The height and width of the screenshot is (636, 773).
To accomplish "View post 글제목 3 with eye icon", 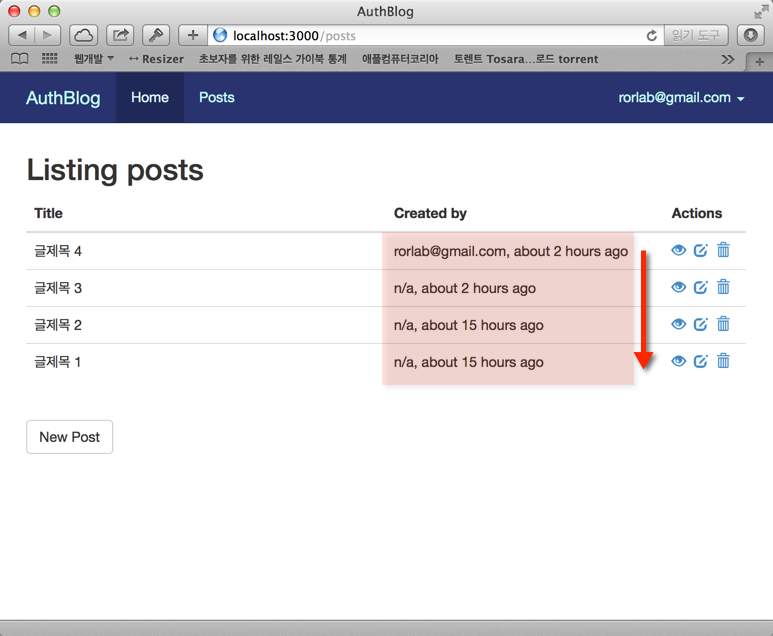I will (x=679, y=287).
